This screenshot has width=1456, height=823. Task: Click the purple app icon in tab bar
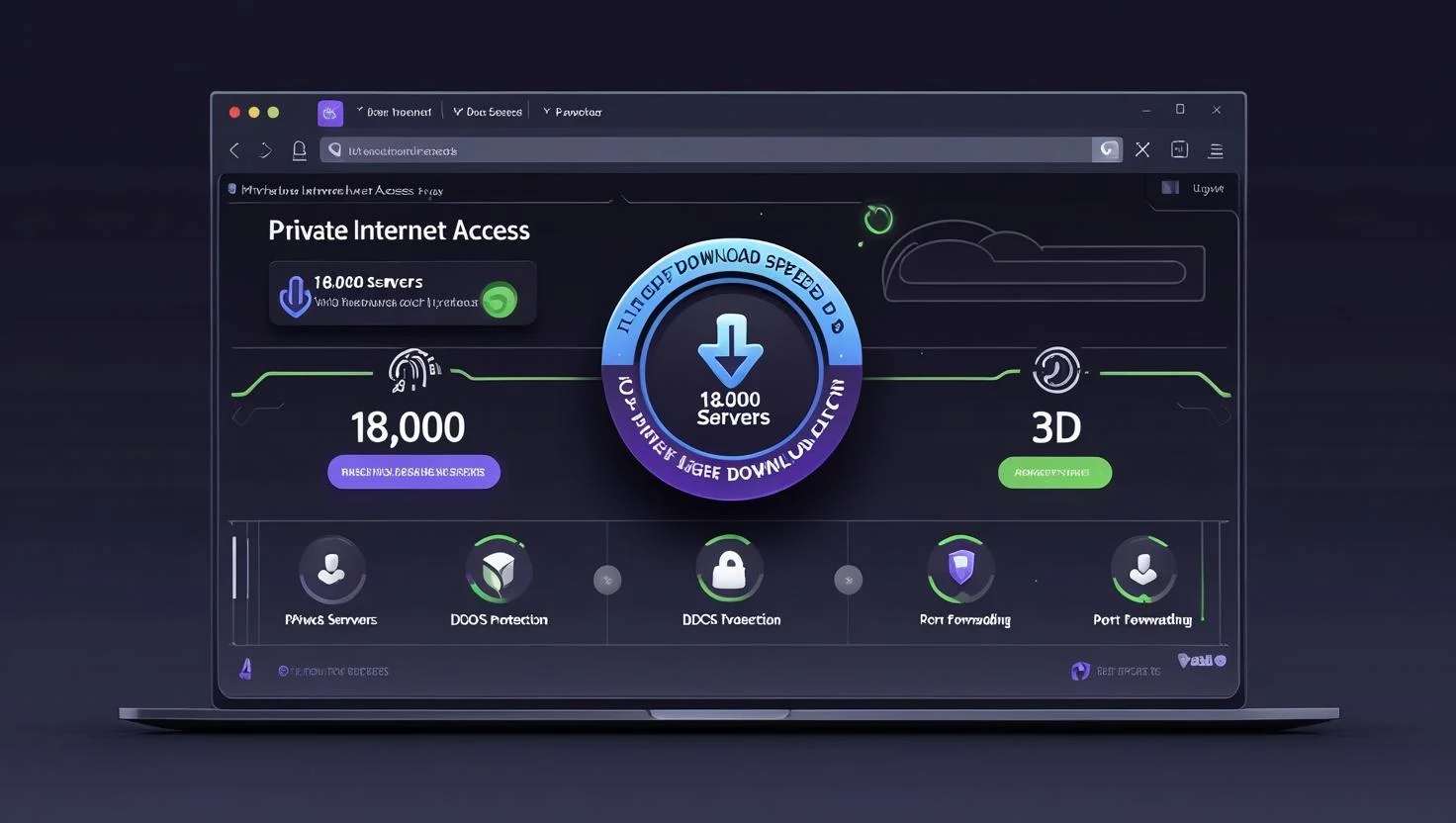coord(330,112)
